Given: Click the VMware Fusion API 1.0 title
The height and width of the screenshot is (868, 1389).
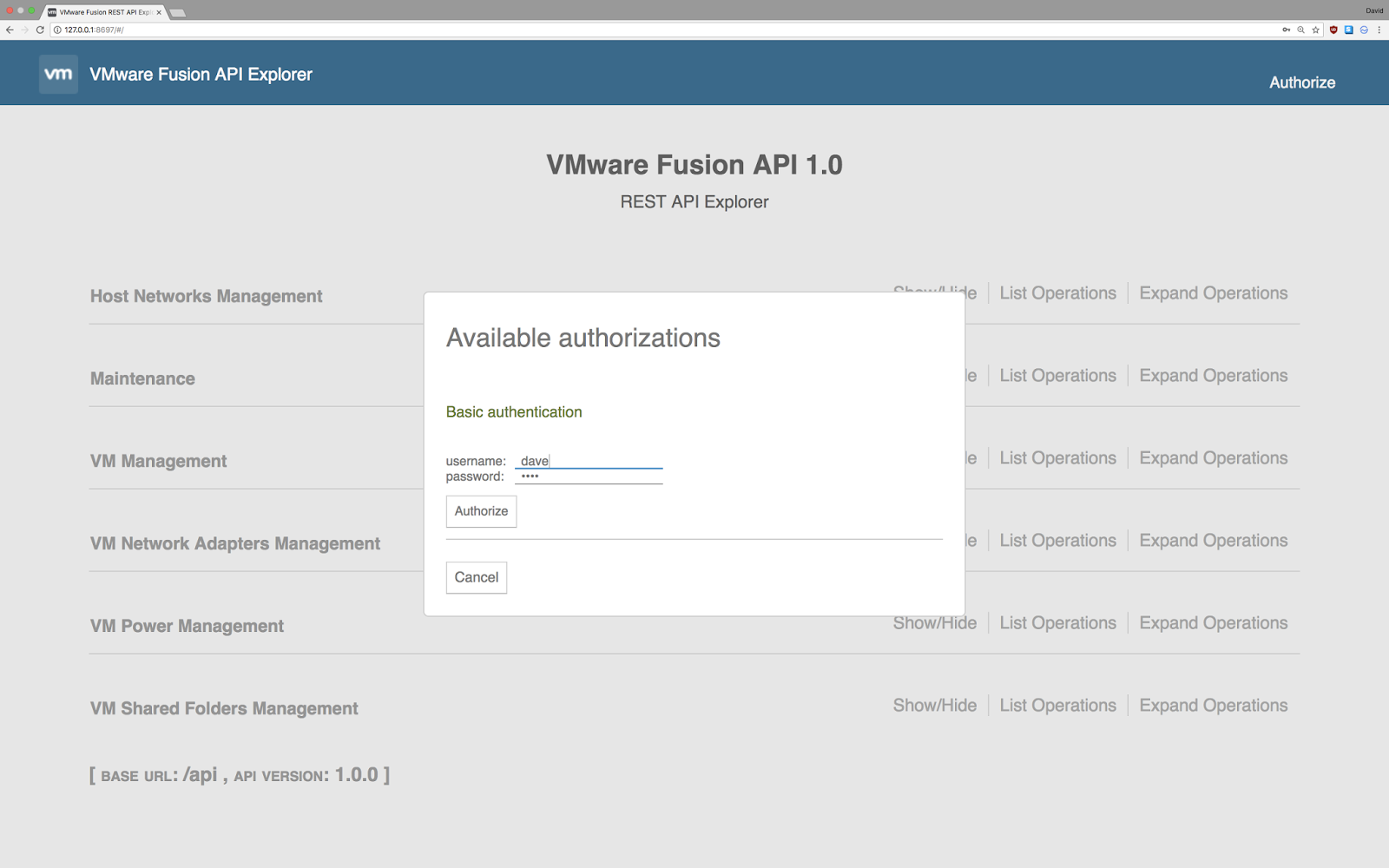Looking at the screenshot, I should coord(694,165).
